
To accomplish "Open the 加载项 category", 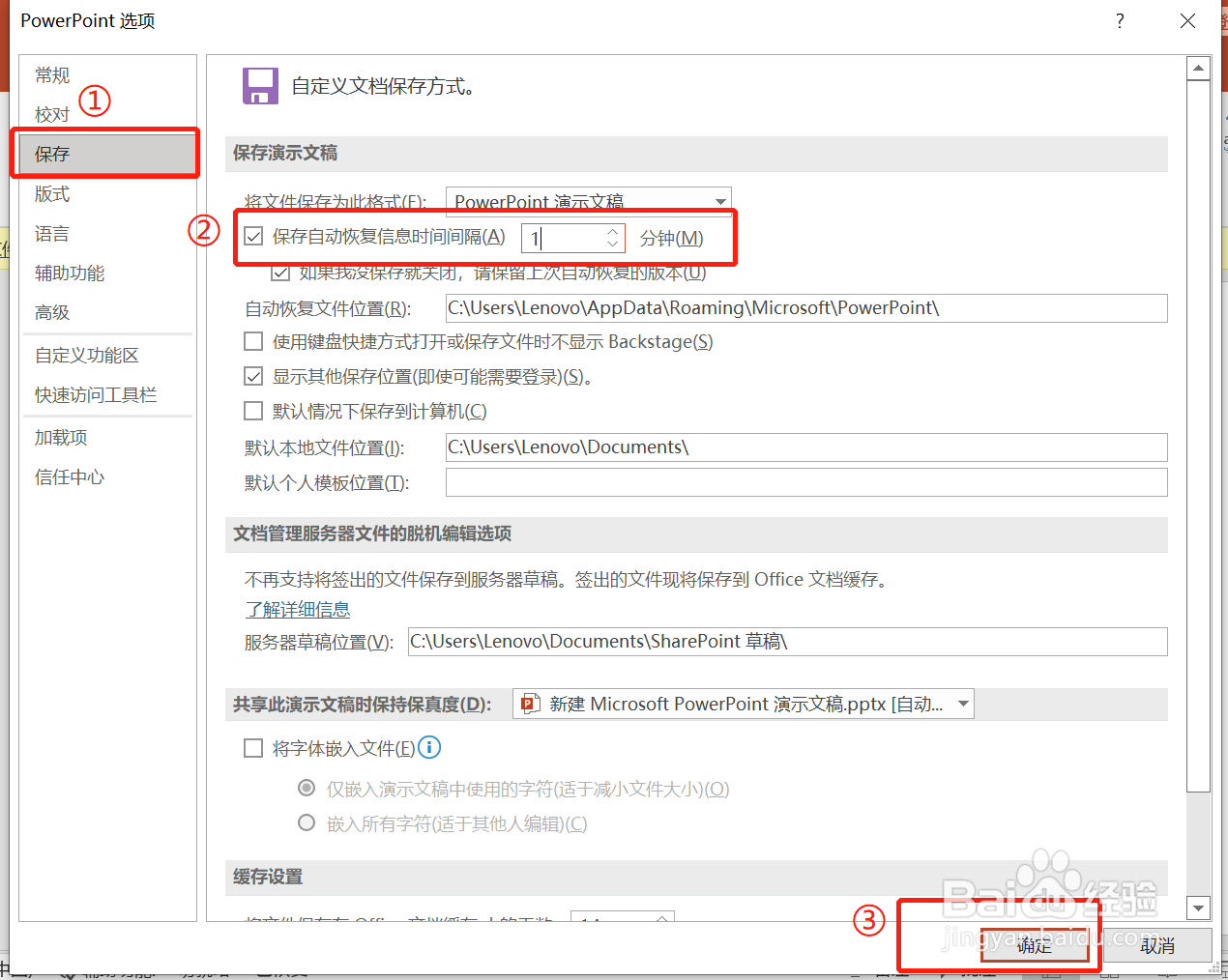I will click(61, 437).
